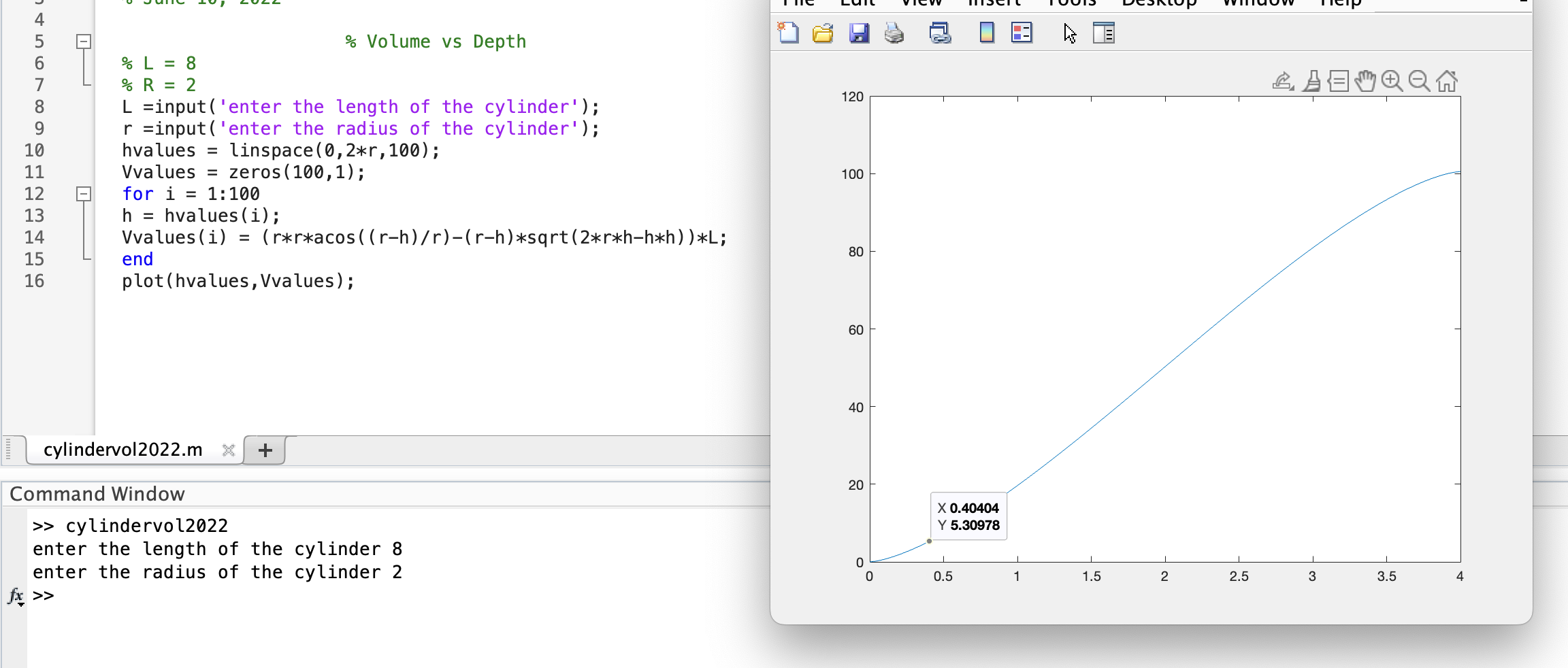Toggle the Plot Browser panel

pyautogui.click(x=1102, y=33)
